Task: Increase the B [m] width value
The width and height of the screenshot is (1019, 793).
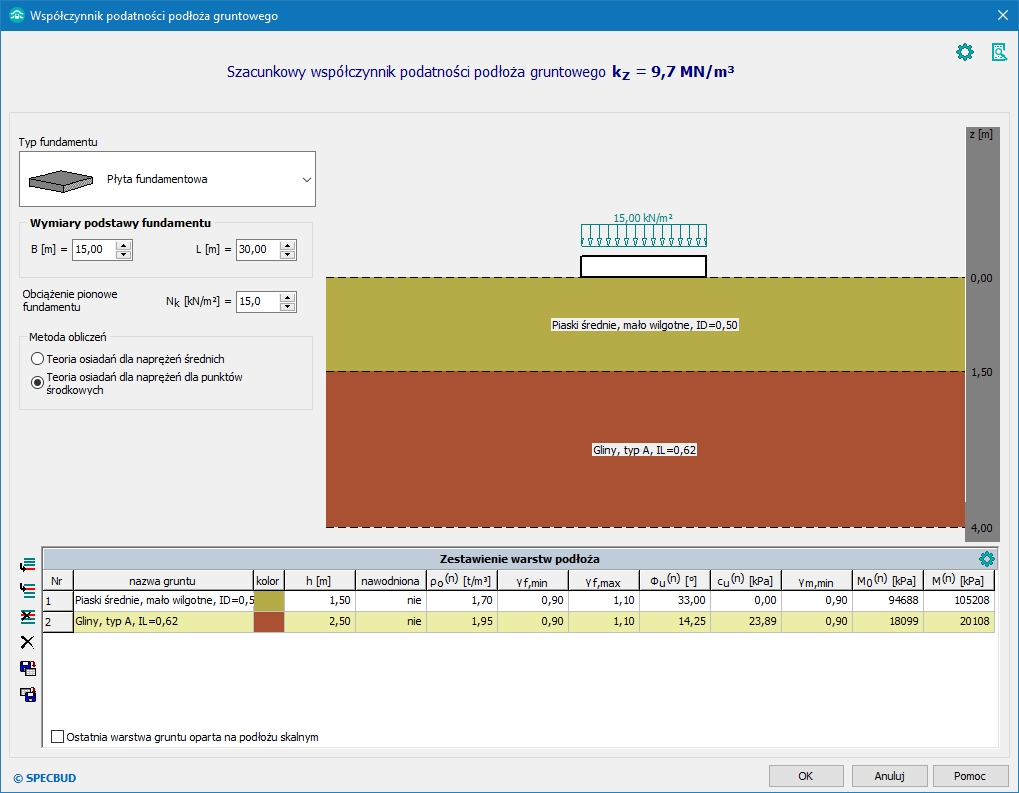Action: click(x=124, y=245)
